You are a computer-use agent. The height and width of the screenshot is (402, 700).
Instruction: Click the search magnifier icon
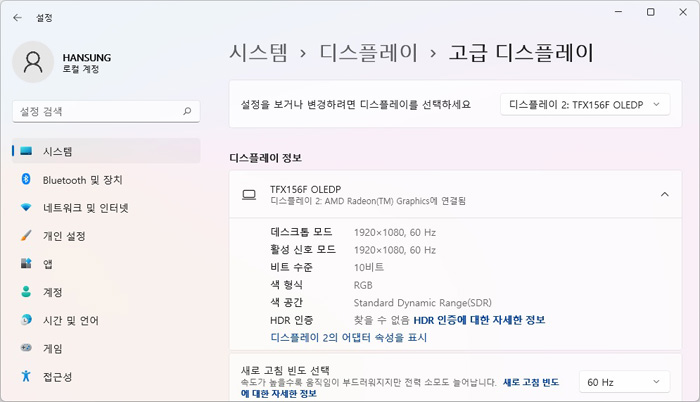(x=187, y=111)
